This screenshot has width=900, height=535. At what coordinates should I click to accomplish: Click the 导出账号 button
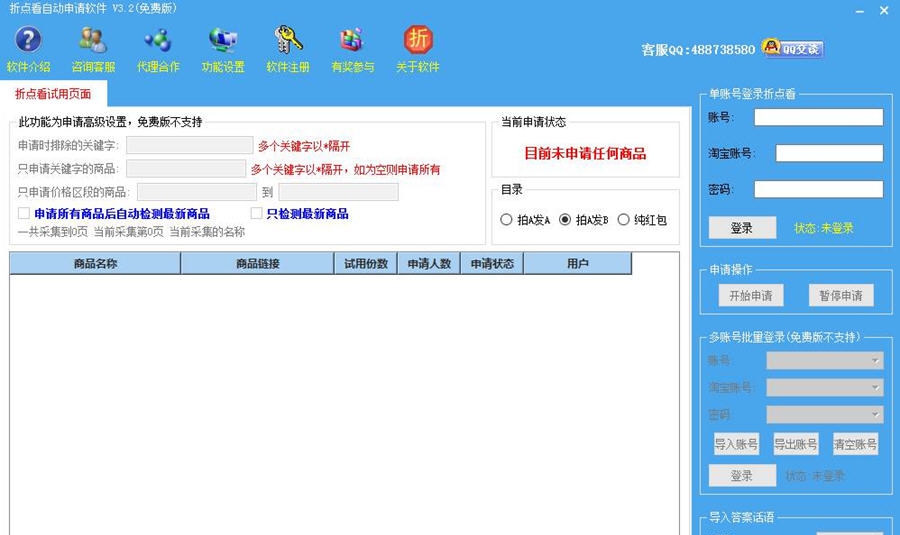796,444
